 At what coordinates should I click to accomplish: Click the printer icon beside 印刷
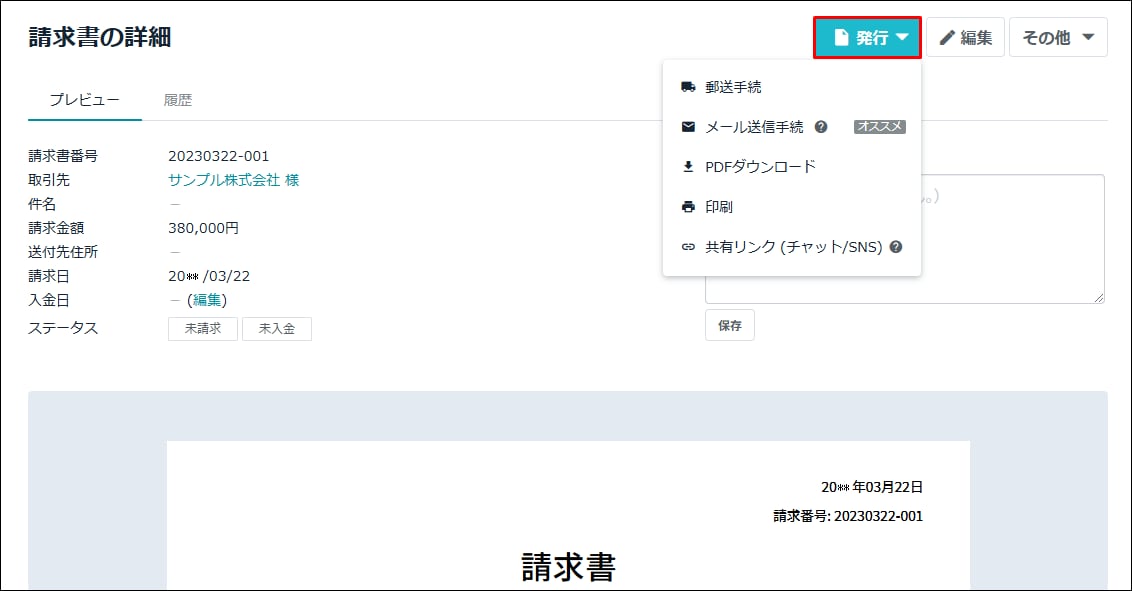click(x=688, y=207)
